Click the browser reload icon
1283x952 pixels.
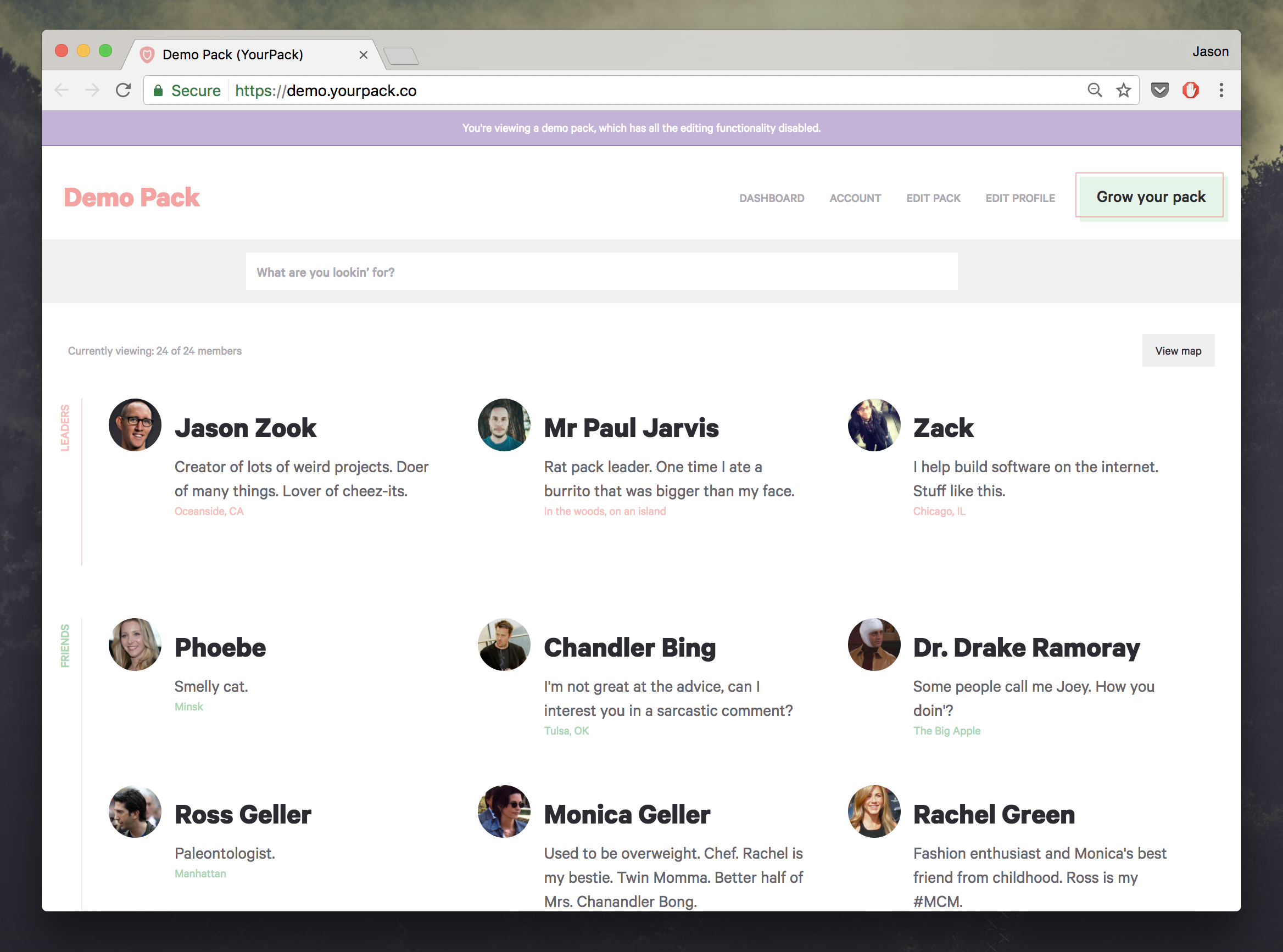[124, 91]
